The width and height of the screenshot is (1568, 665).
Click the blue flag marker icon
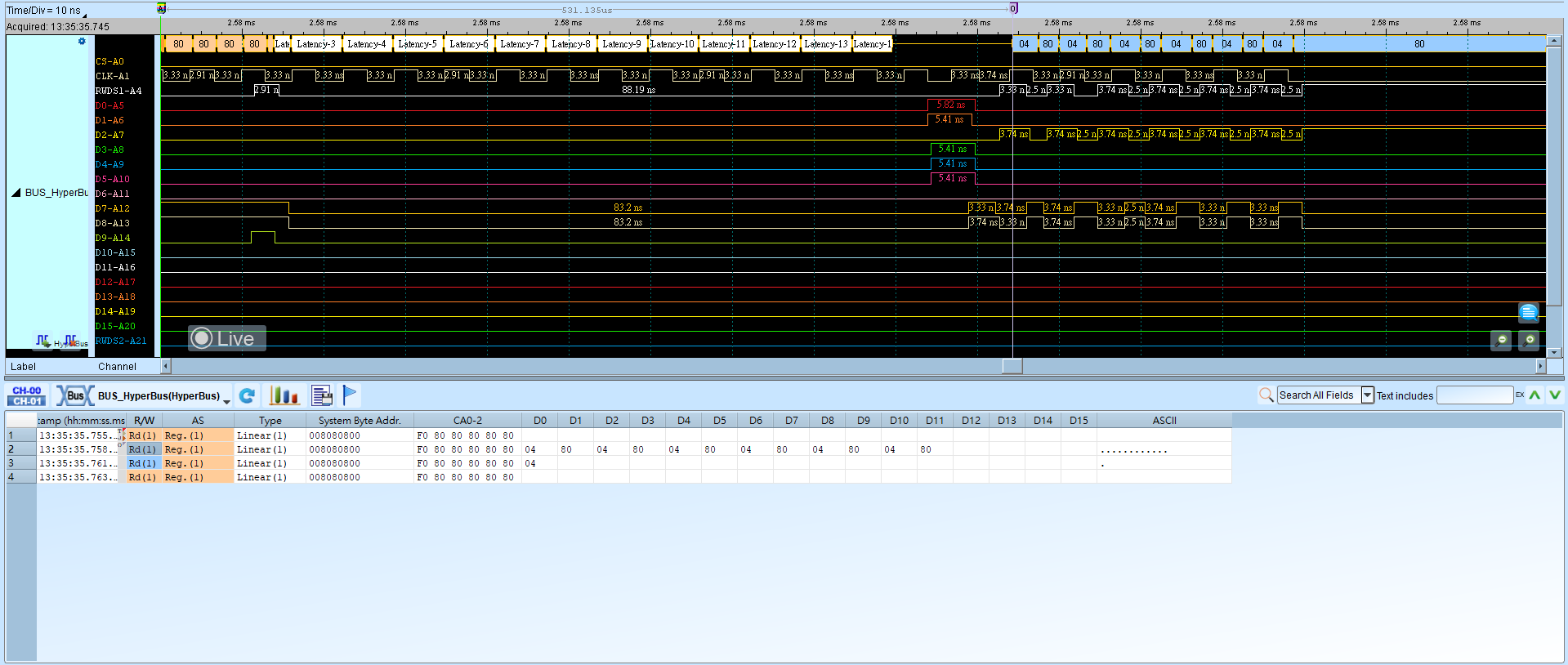350,395
